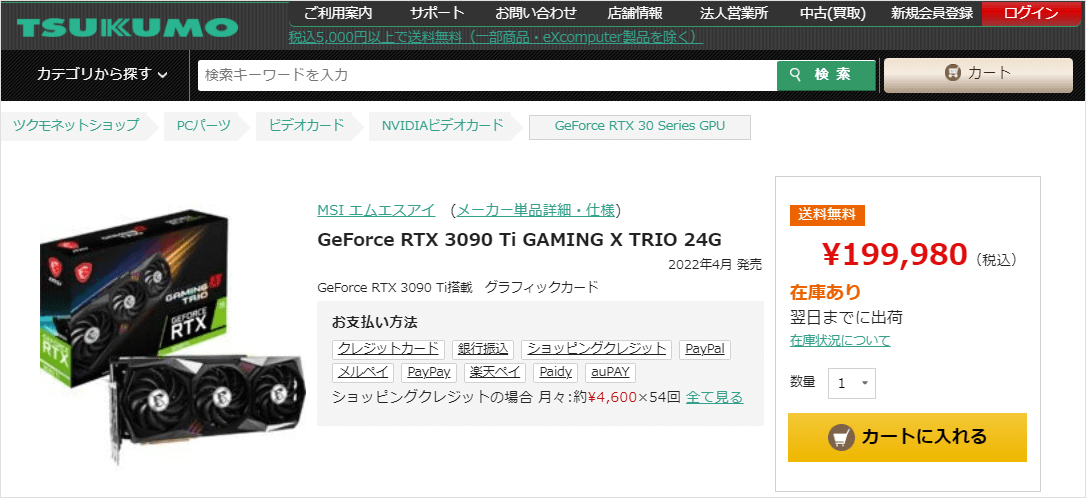This screenshot has width=1086, height=498.
Task: Click the cart icon in カート button
Action: click(x=954, y=73)
